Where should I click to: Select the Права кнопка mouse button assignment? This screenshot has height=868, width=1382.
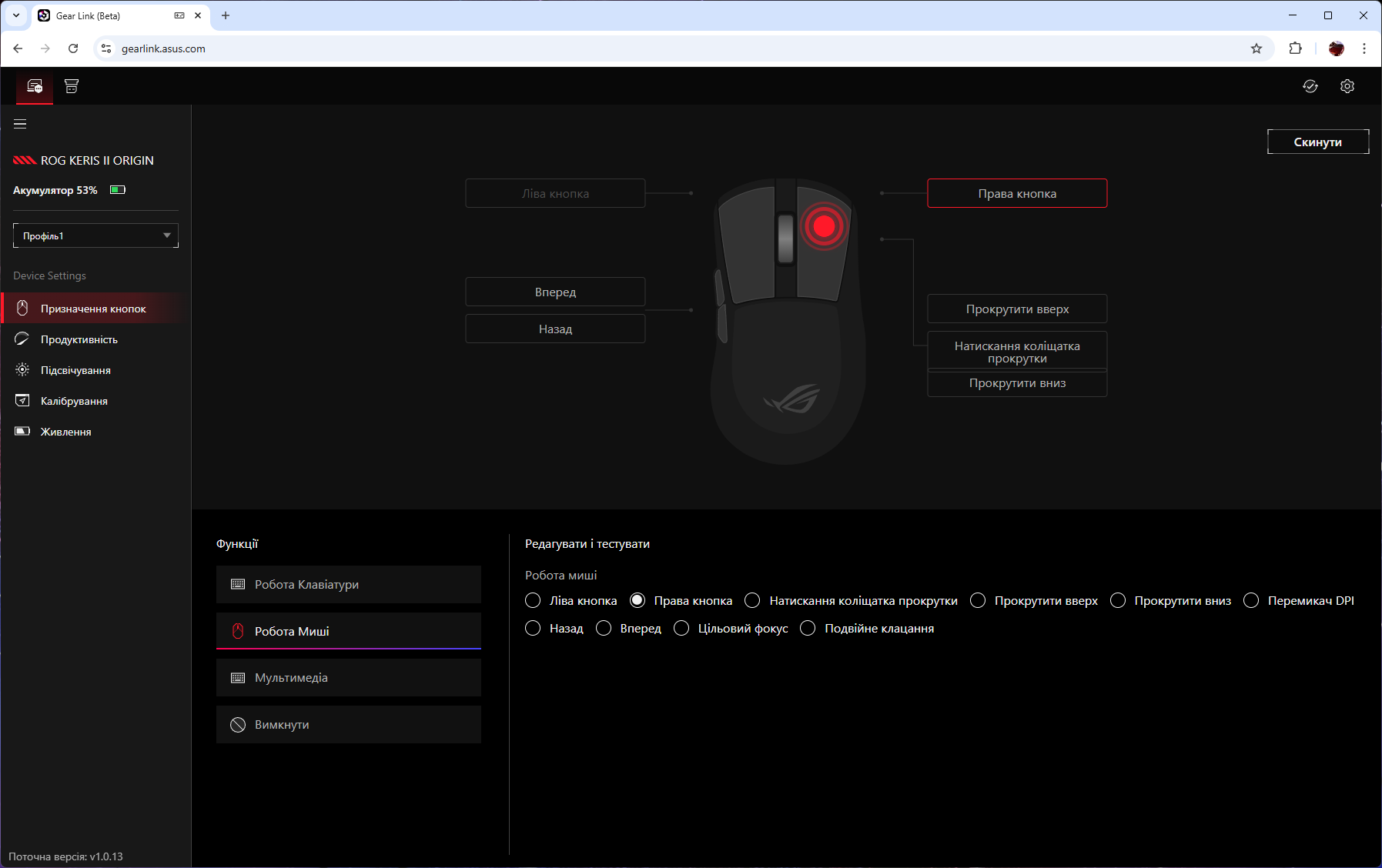tap(1017, 194)
